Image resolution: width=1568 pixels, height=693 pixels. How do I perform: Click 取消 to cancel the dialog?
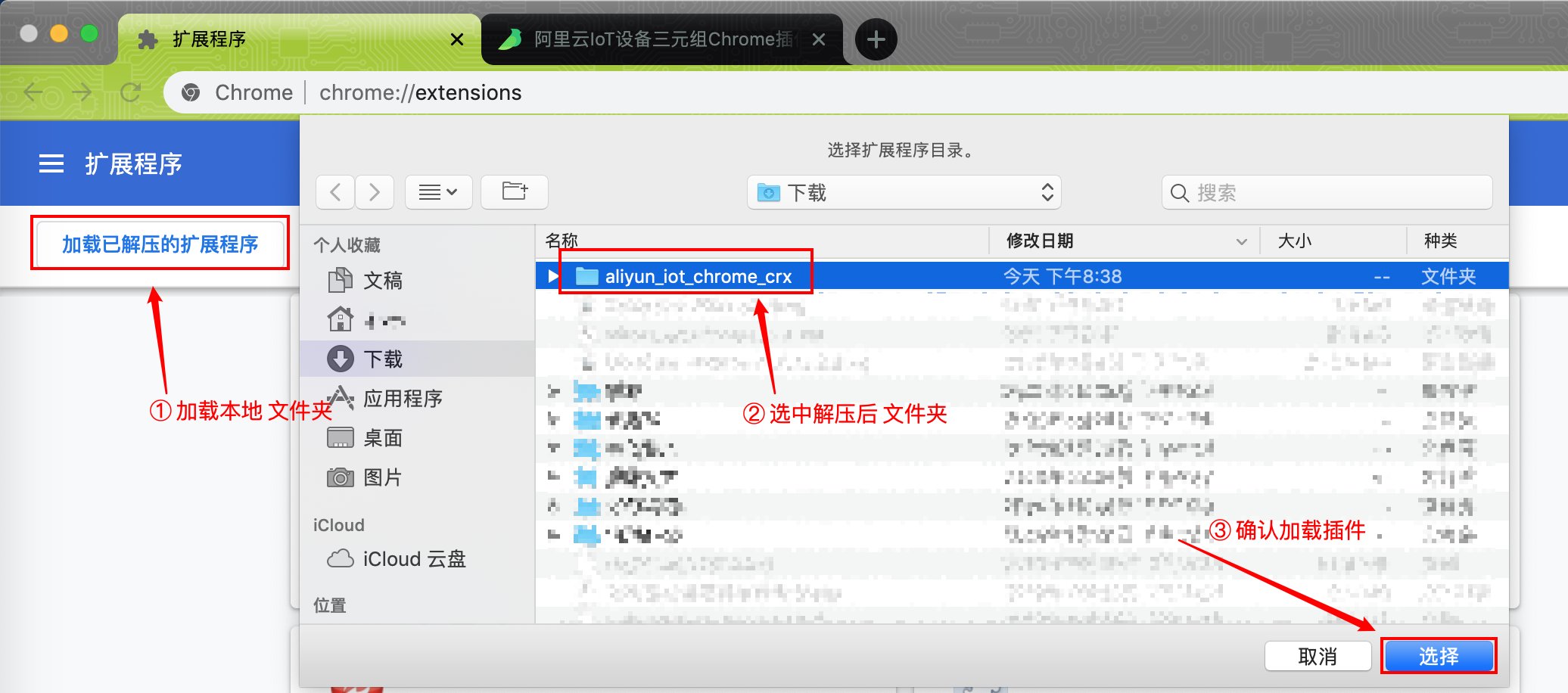click(1318, 656)
